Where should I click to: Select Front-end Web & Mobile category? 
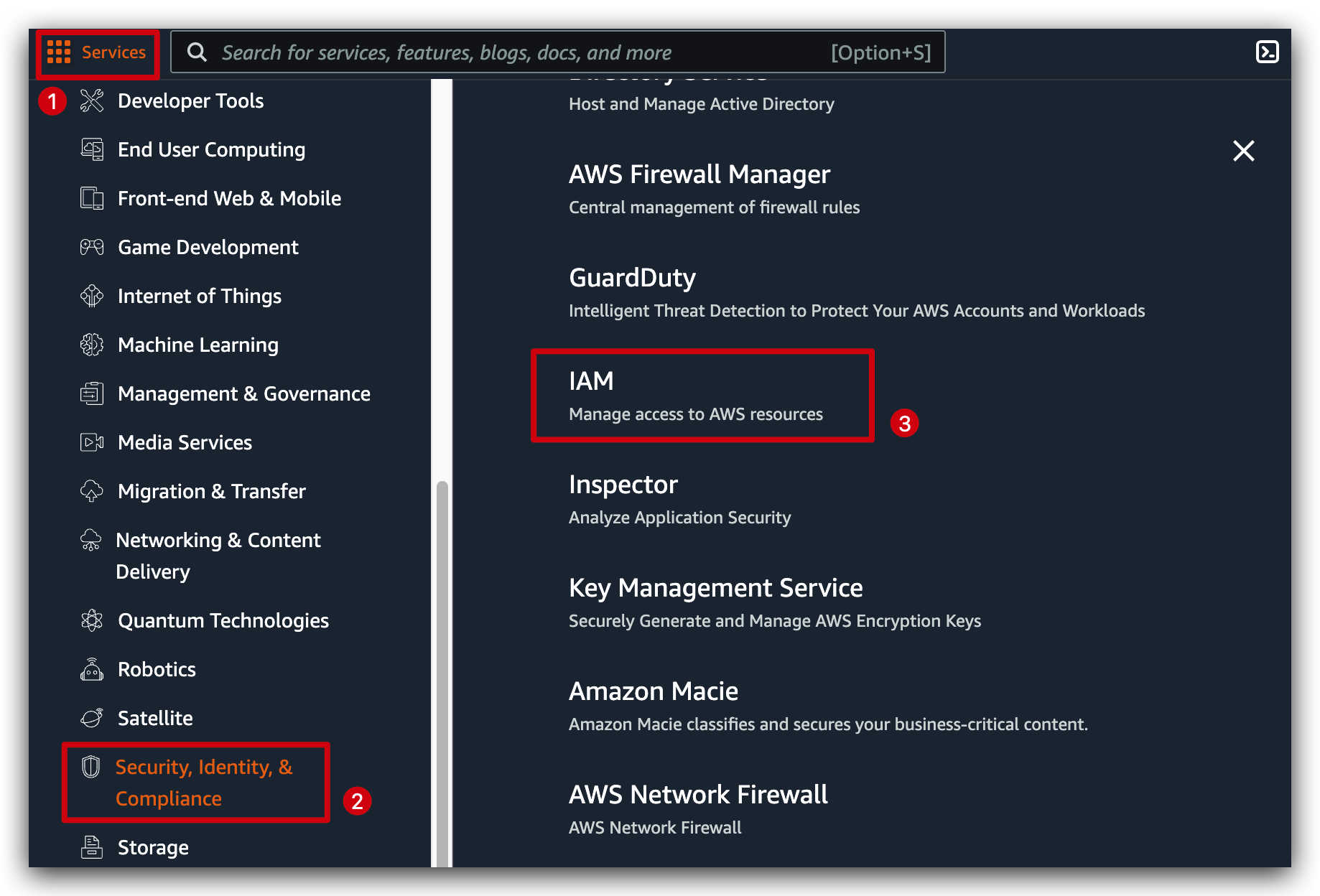pos(229,198)
